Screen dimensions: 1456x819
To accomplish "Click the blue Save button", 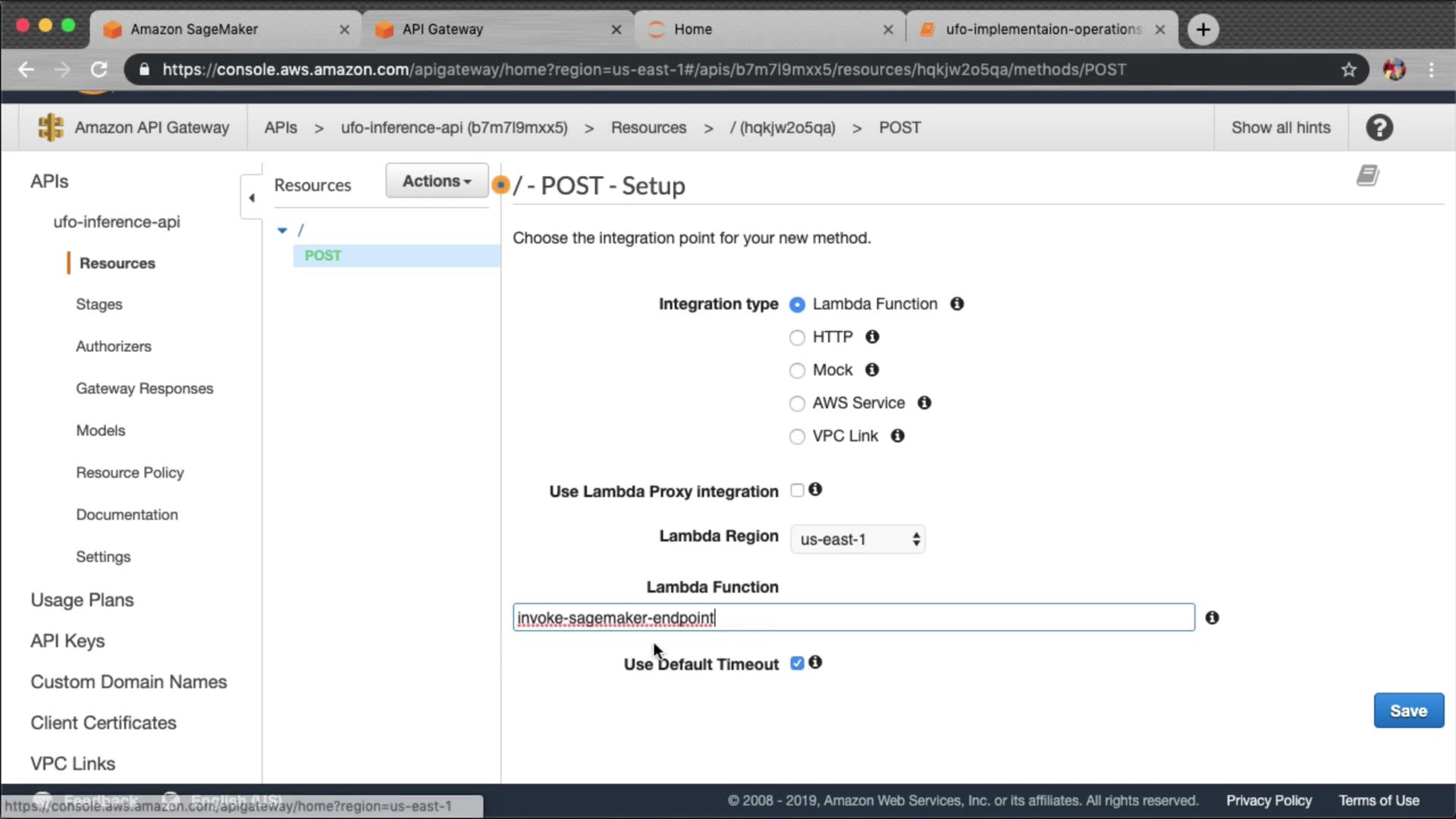I will [x=1408, y=711].
